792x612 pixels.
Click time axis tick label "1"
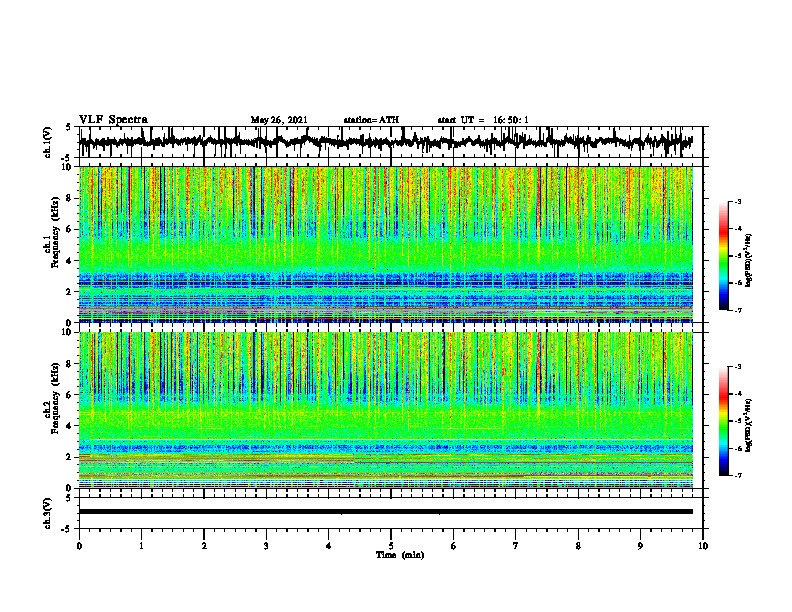(x=141, y=546)
